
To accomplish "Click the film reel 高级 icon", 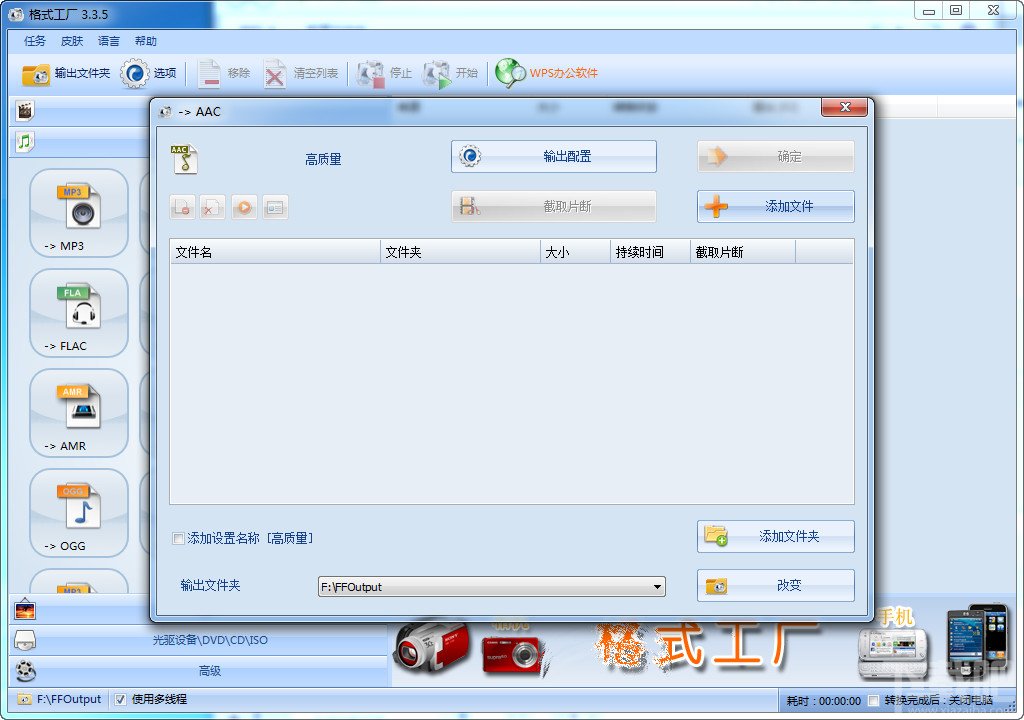I will click(25, 670).
